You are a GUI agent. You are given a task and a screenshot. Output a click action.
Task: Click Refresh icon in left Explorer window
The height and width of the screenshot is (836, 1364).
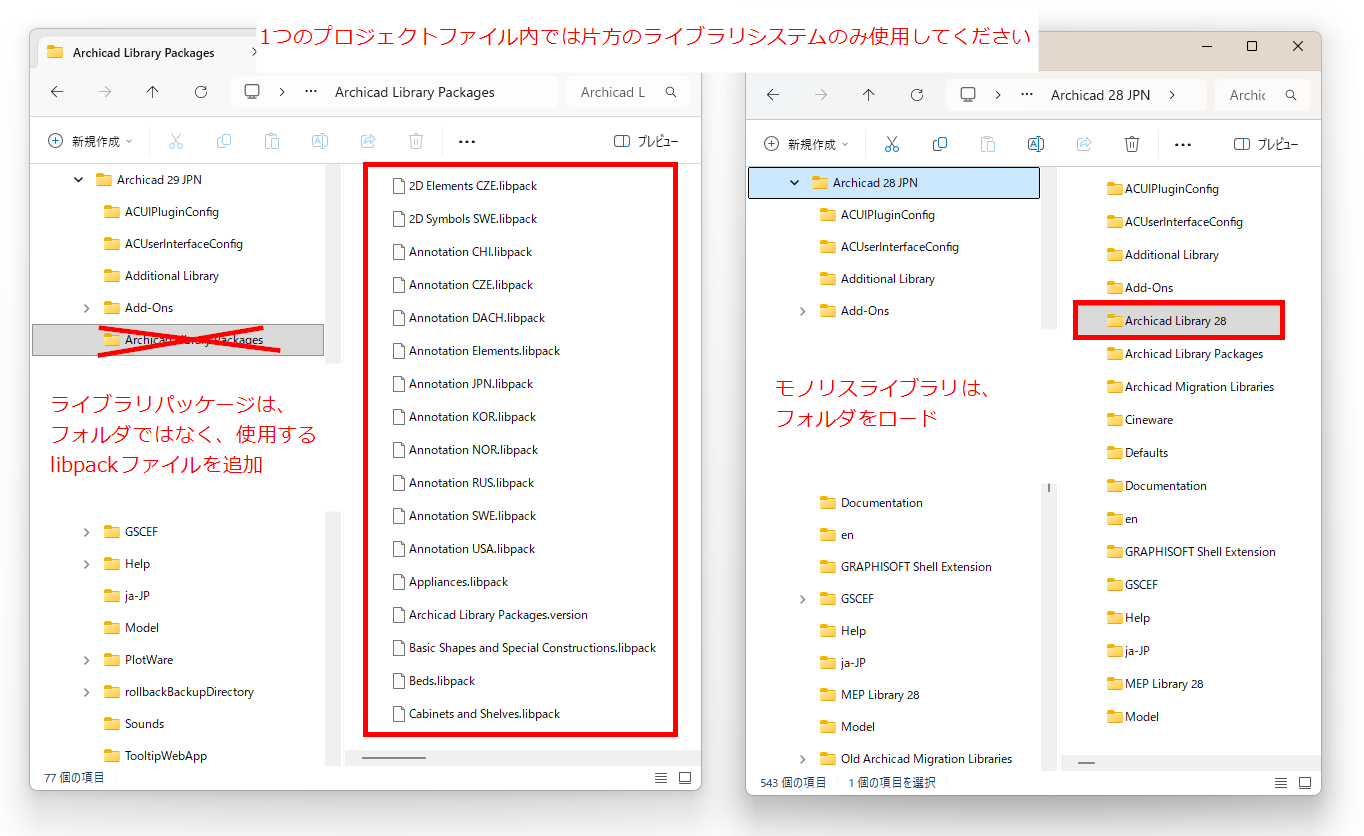tap(201, 92)
